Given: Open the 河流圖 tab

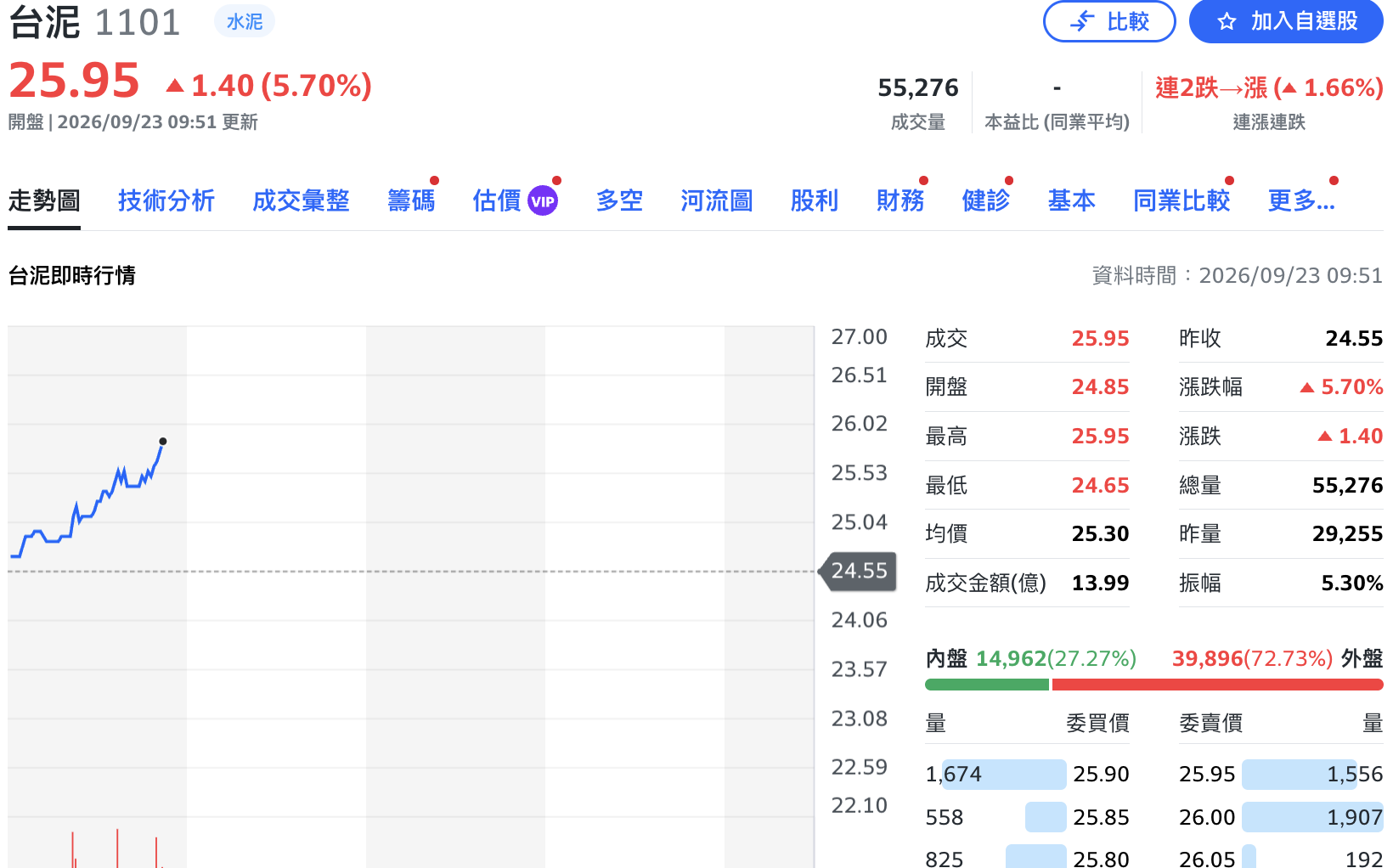Looking at the screenshot, I should click(x=717, y=201).
